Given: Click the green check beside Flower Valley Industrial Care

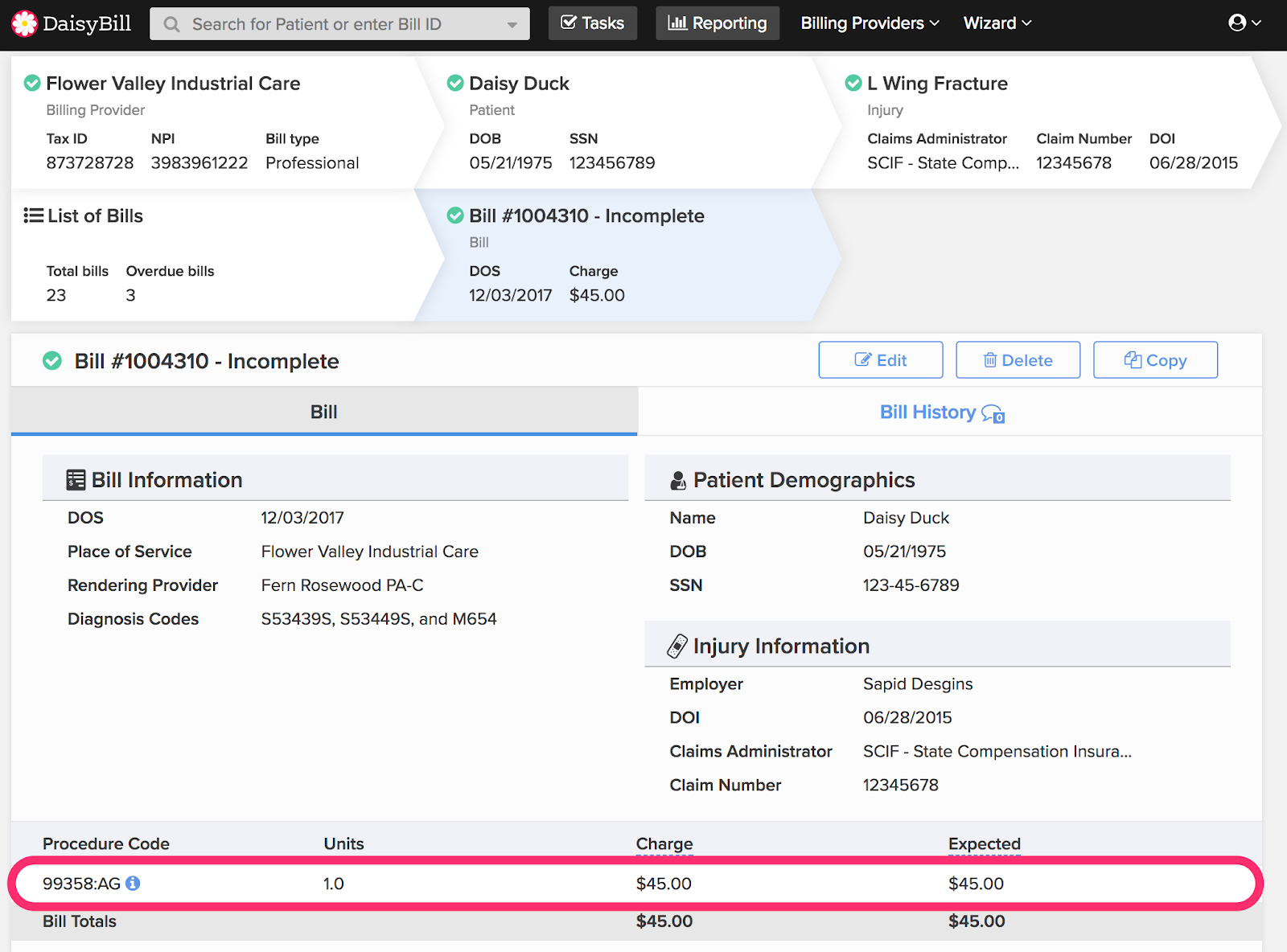Looking at the screenshot, I should click(32, 83).
